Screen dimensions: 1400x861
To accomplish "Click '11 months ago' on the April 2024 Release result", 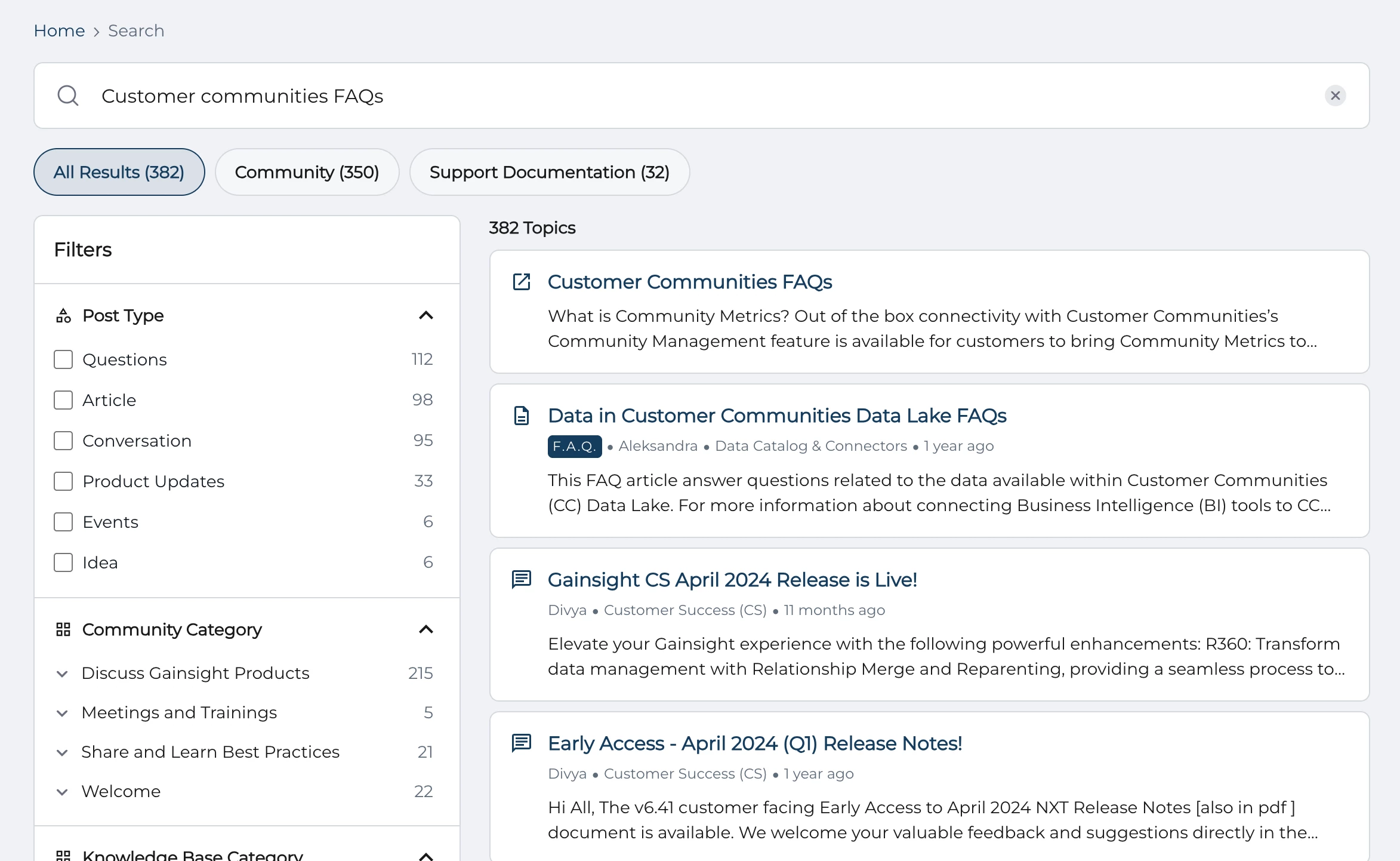I will (x=834, y=610).
